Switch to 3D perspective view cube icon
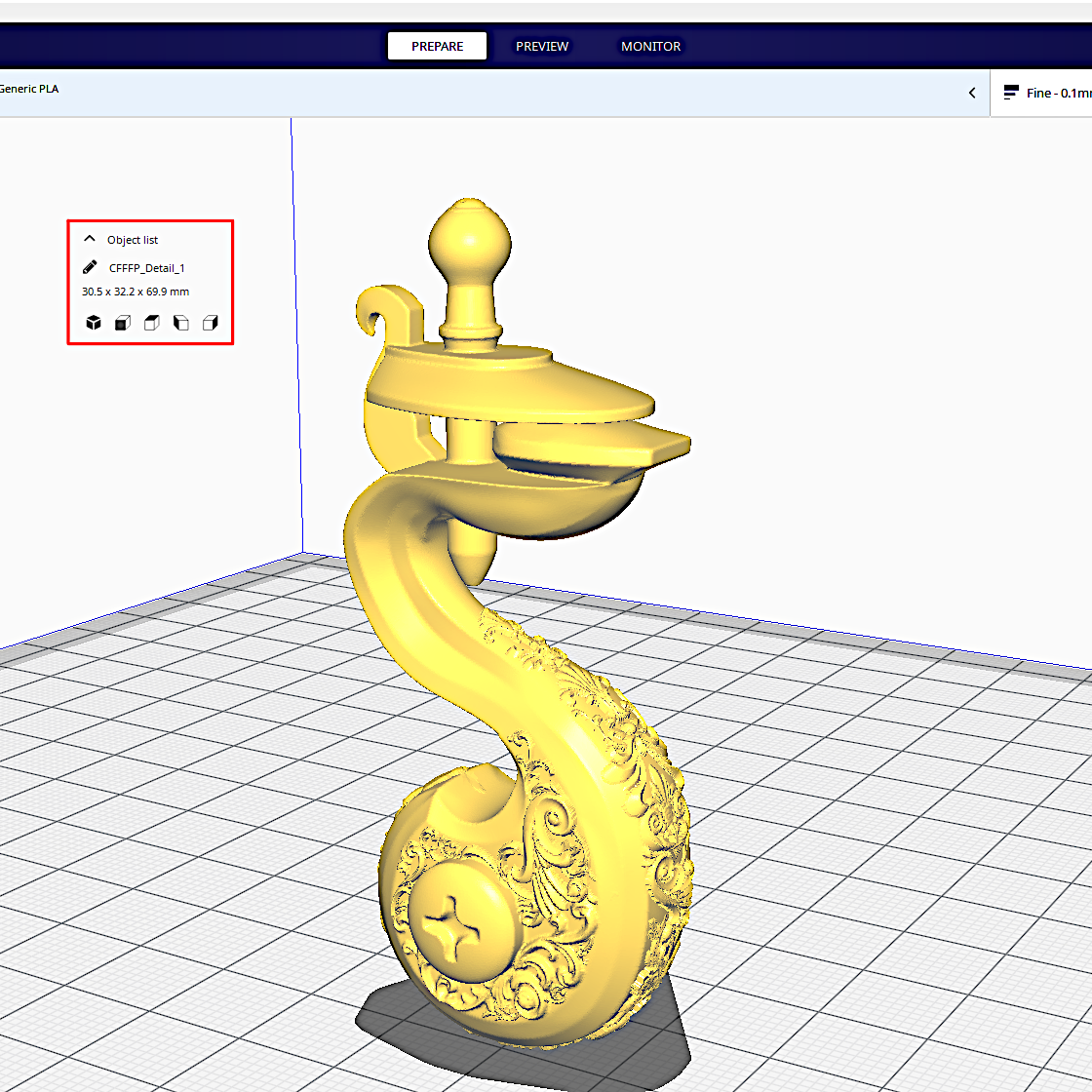 [x=93, y=322]
